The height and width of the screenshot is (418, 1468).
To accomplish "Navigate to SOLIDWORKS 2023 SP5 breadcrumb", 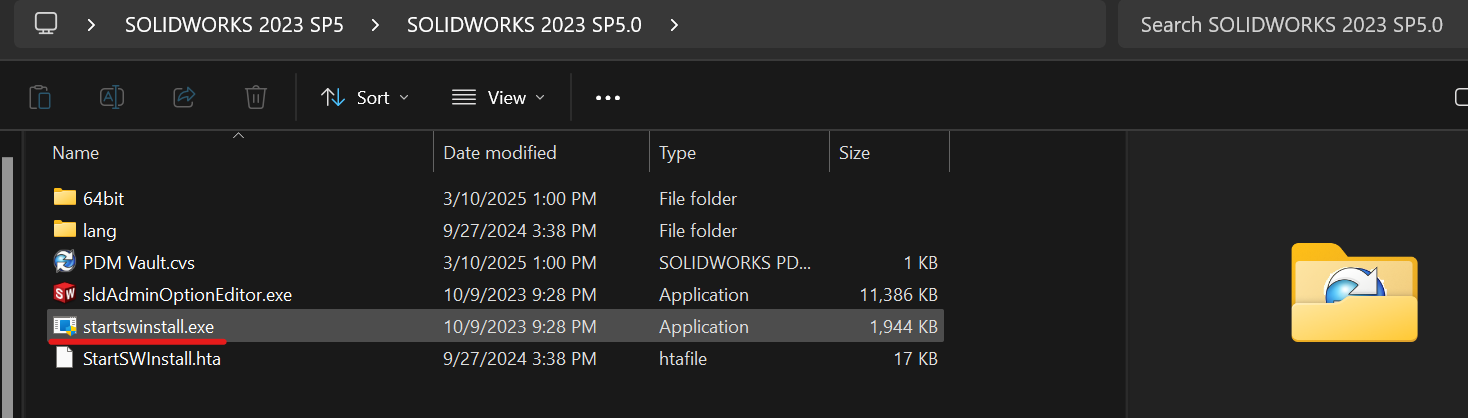I will point(234,24).
